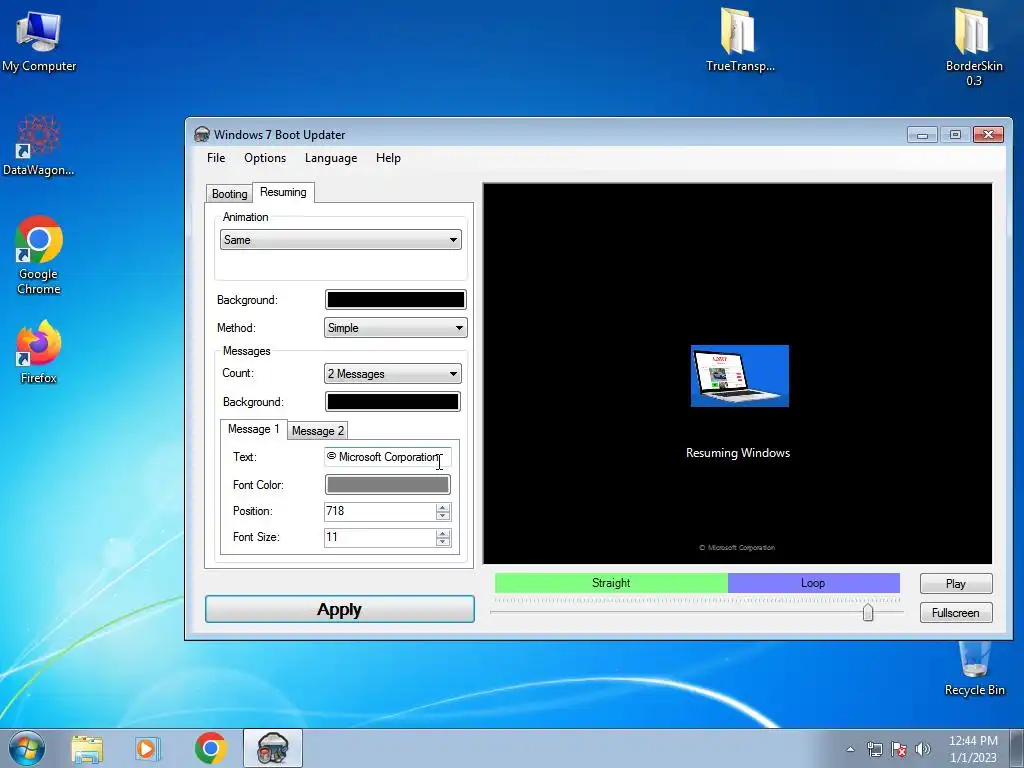Maximize the Boot Updater window
This screenshot has height=768, width=1024.
pos(955,135)
